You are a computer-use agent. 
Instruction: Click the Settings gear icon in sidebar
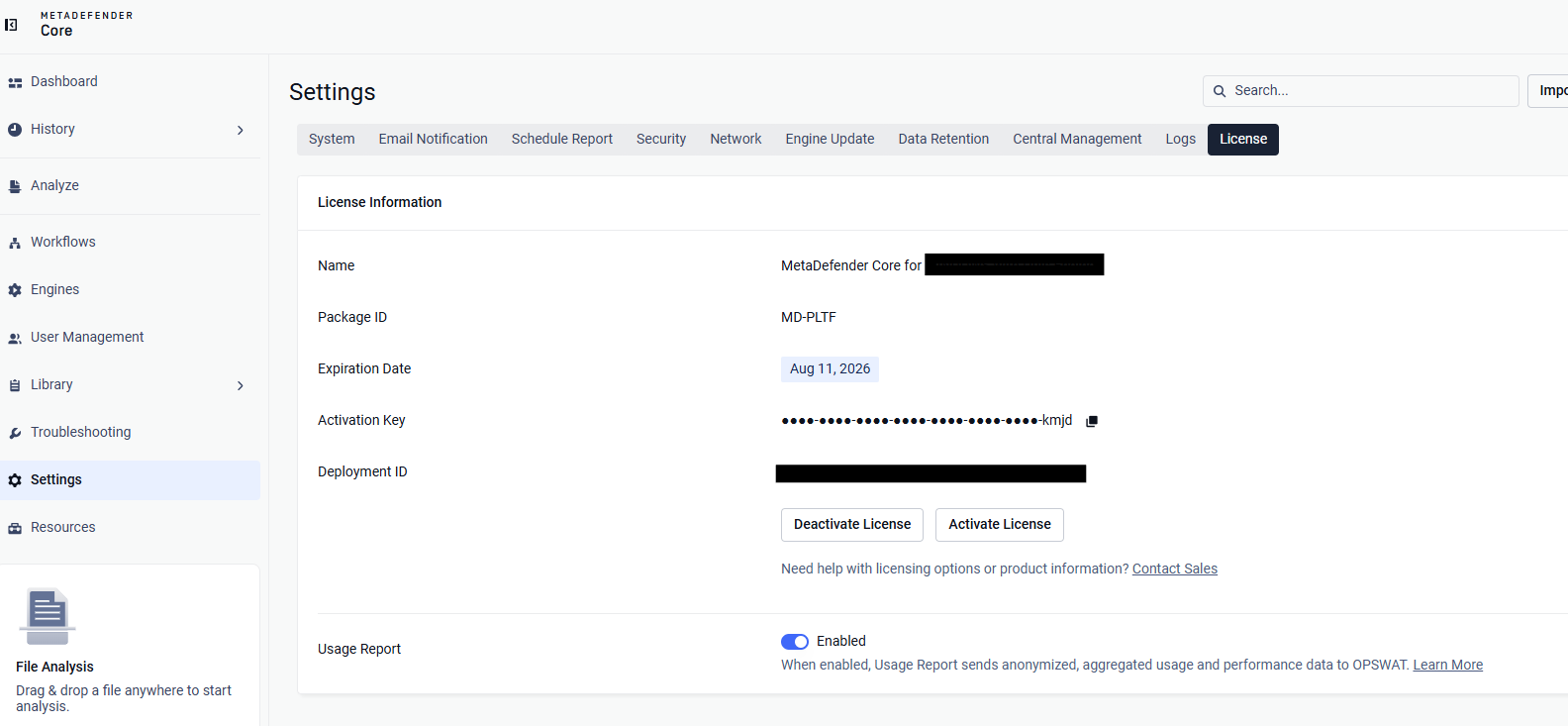pyautogui.click(x=15, y=480)
